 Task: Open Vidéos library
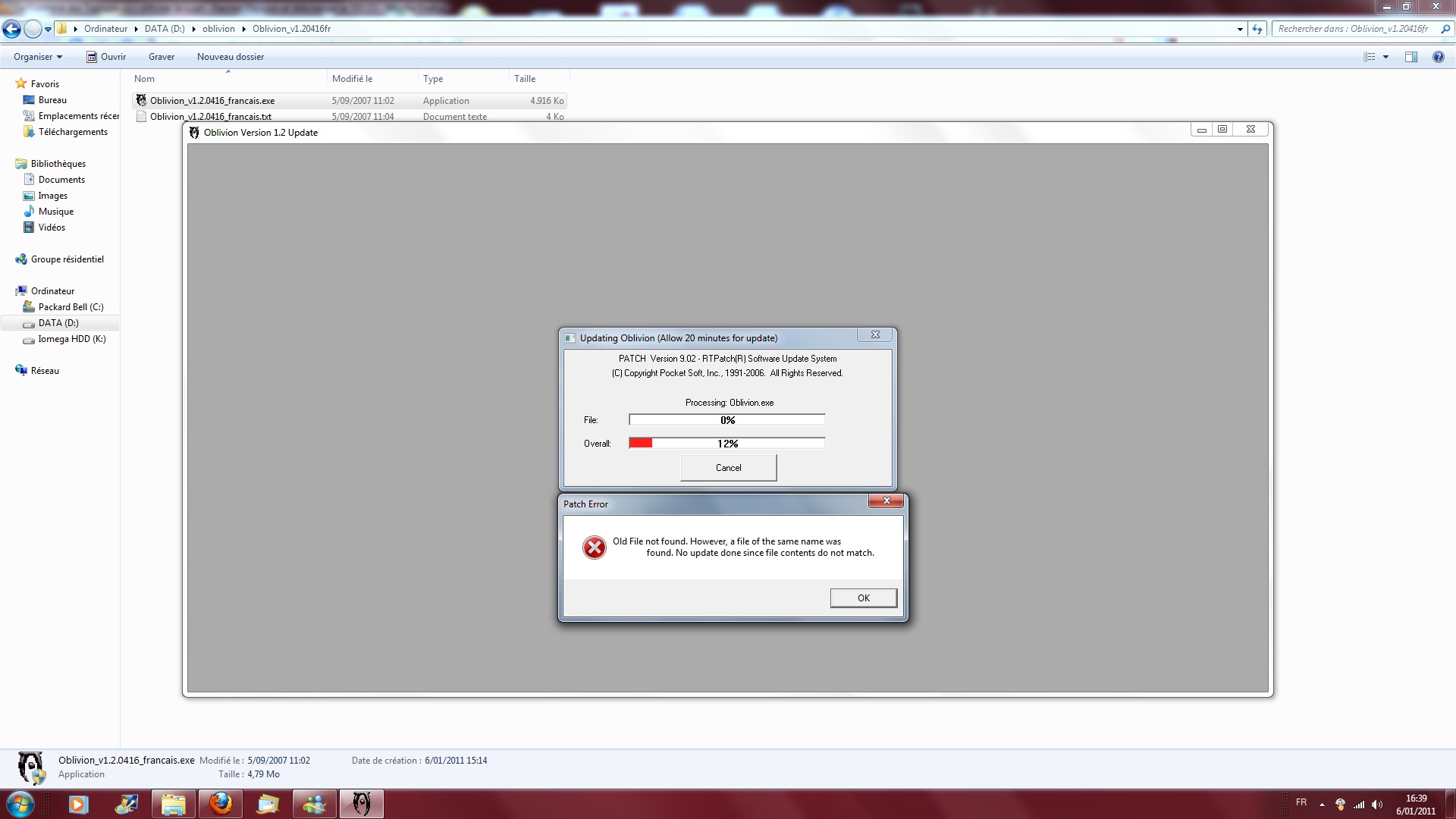click(x=52, y=227)
